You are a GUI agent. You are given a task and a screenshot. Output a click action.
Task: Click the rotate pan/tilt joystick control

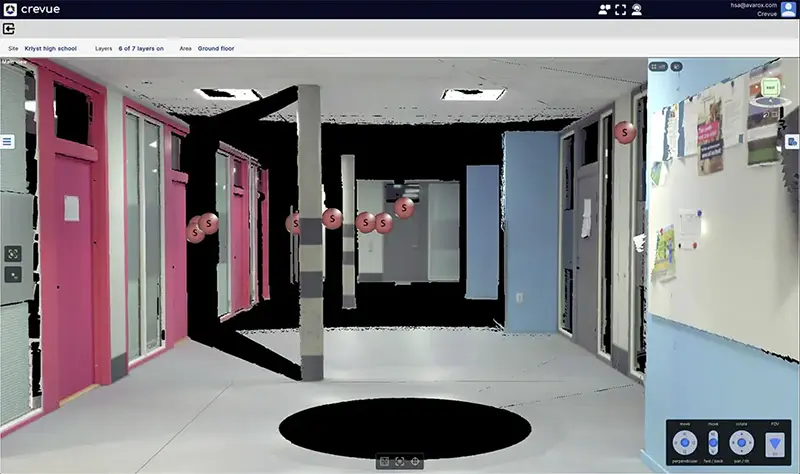click(x=741, y=442)
